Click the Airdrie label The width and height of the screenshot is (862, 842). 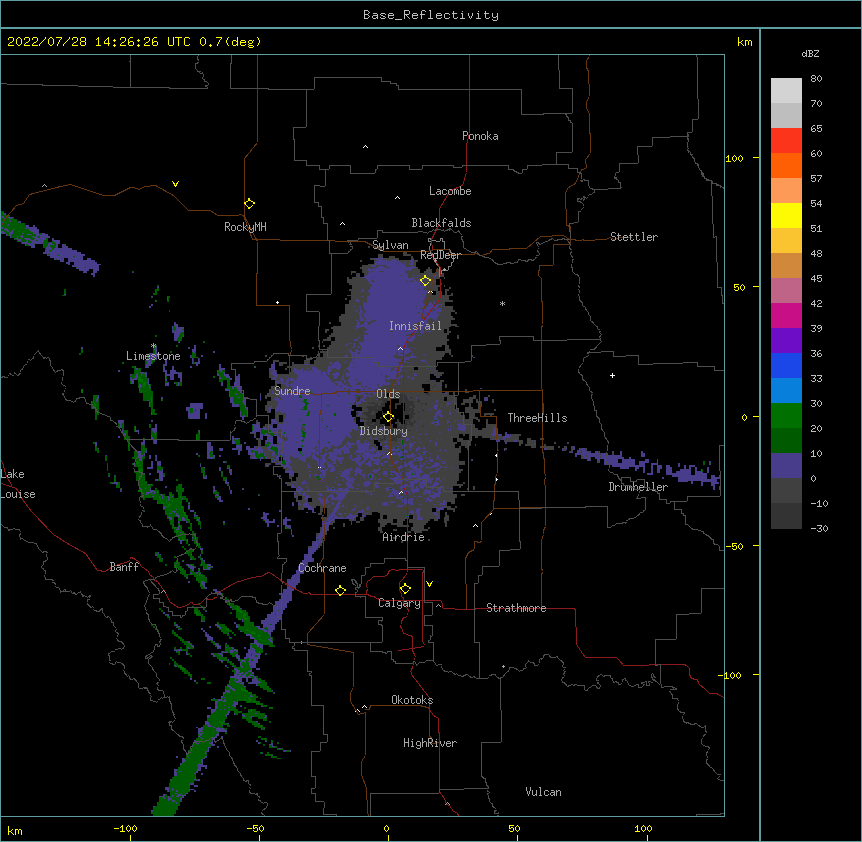coord(404,537)
